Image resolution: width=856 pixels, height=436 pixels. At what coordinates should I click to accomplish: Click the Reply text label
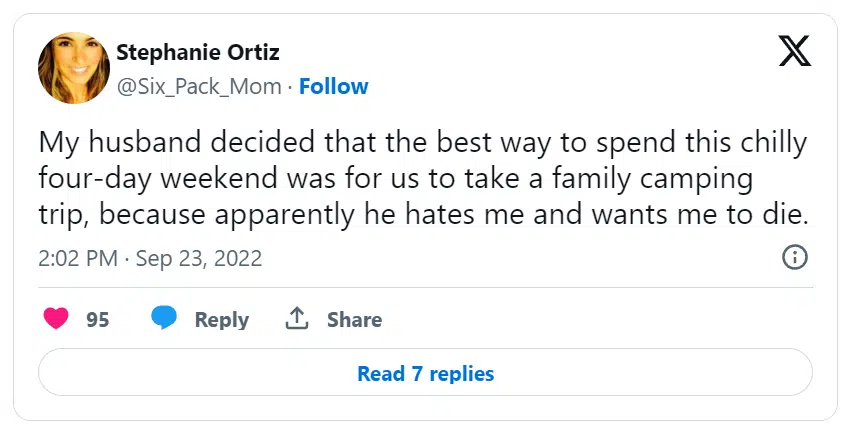pyautogui.click(x=221, y=320)
